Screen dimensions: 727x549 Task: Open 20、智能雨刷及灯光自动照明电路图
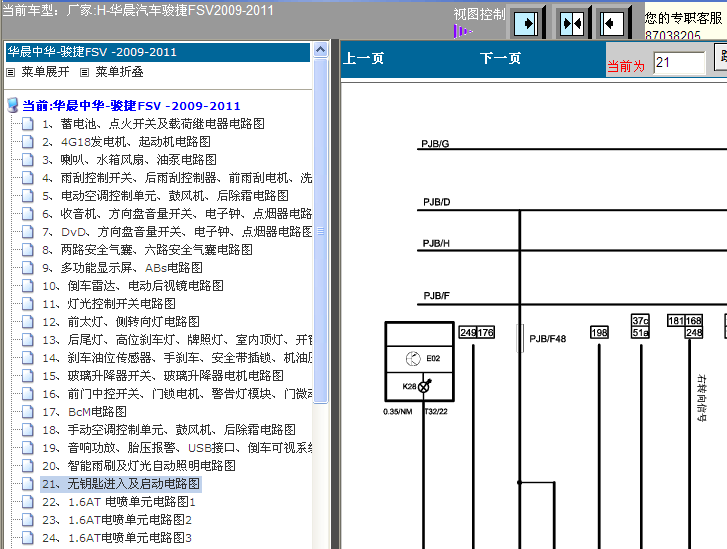pyautogui.click(x=139, y=466)
